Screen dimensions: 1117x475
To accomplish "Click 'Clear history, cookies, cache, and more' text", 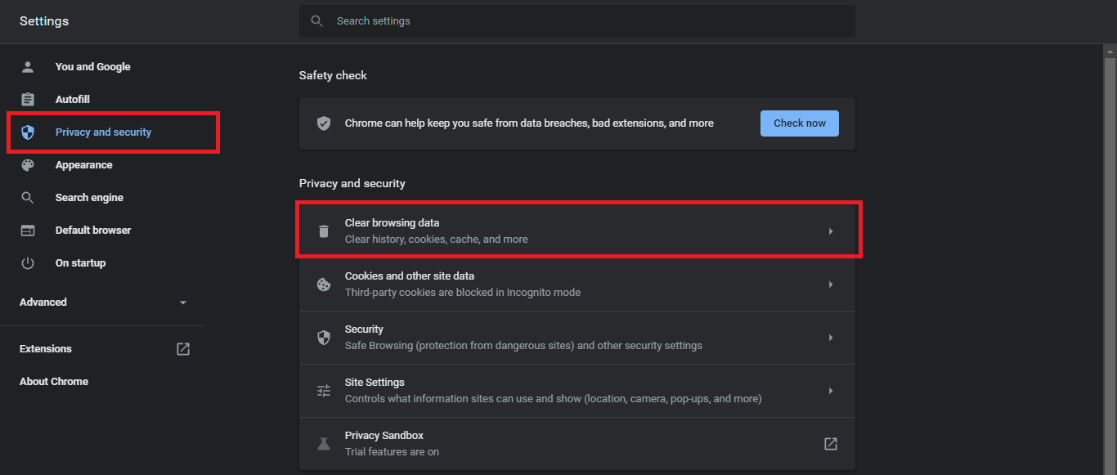I will [436, 240].
